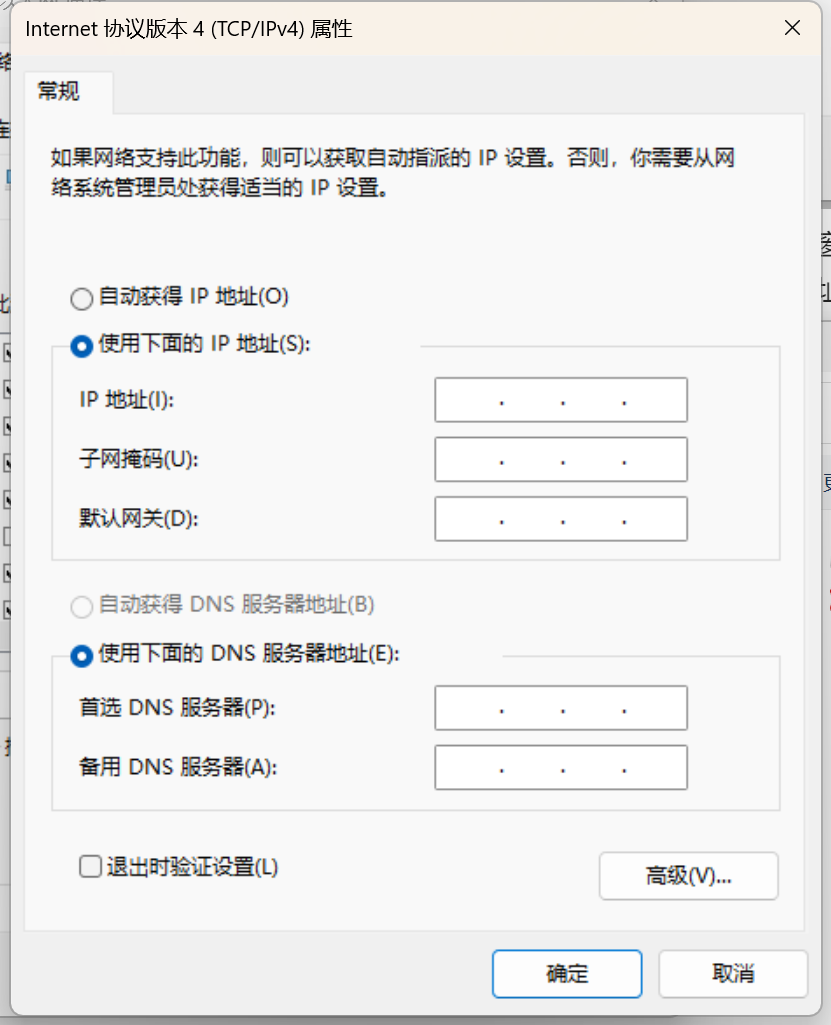Click first octet of 首选 DNS field

click(468, 708)
